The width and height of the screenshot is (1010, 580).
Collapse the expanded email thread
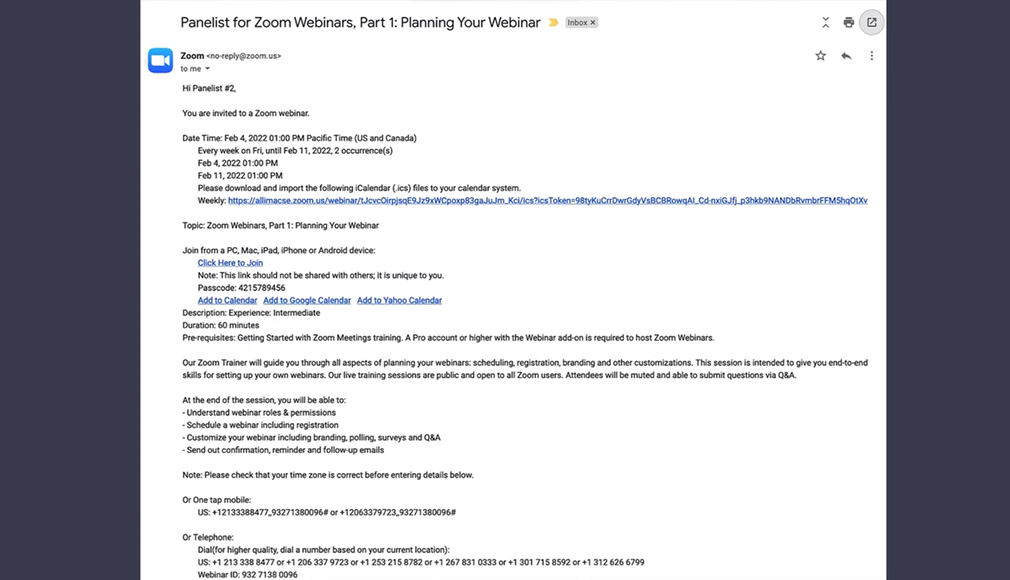tap(825, 21)
